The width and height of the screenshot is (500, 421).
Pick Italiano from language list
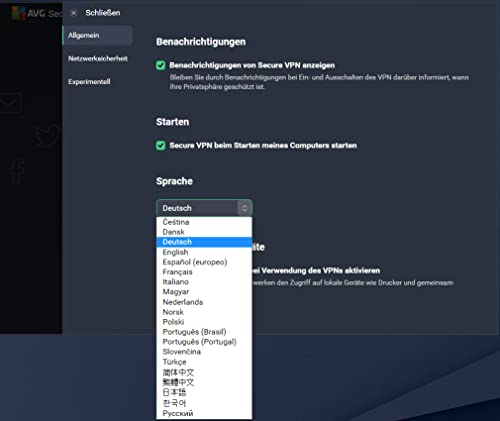click(204, 282)
